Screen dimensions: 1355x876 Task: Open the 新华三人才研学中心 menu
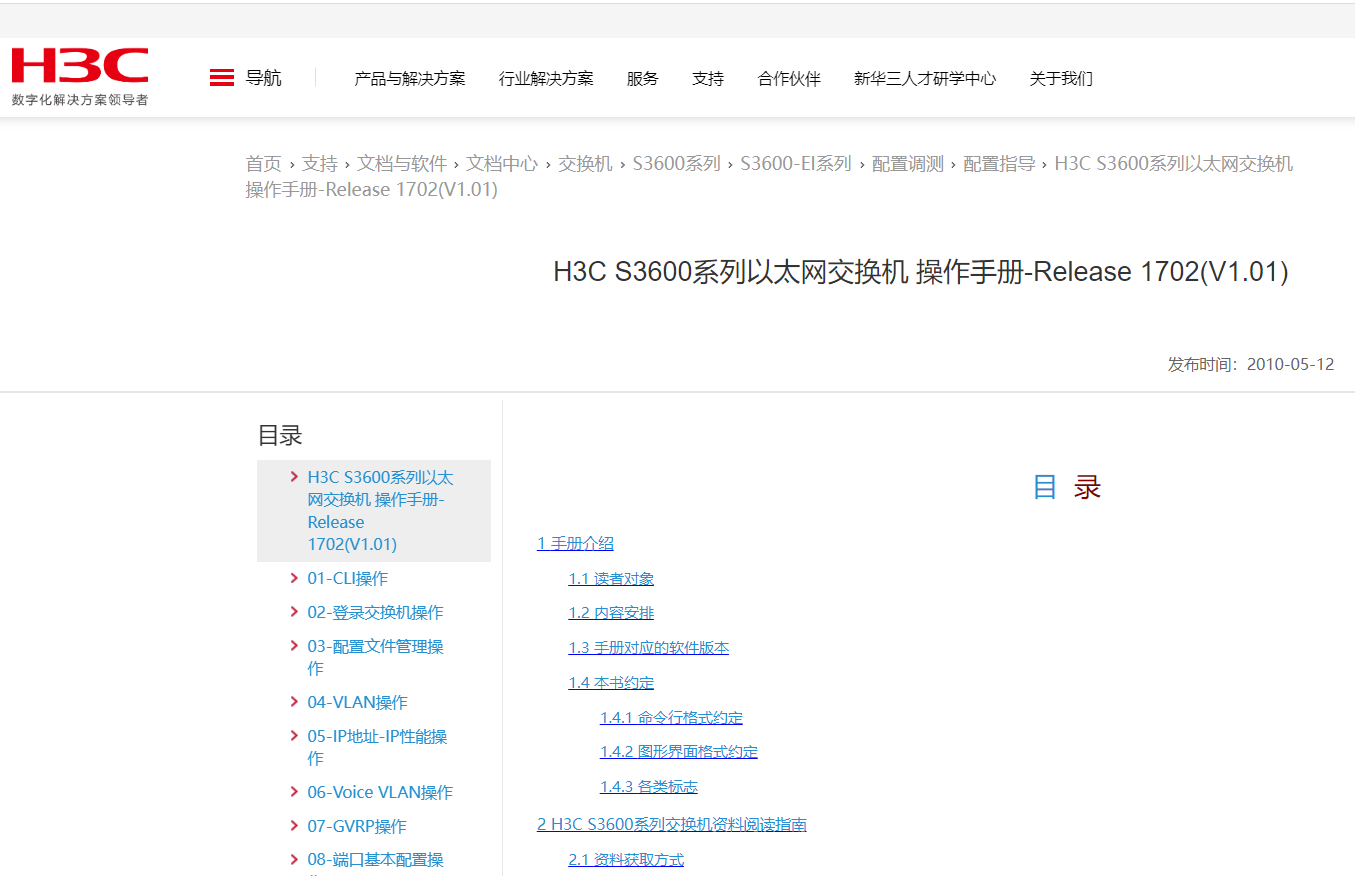coord(925,78)
